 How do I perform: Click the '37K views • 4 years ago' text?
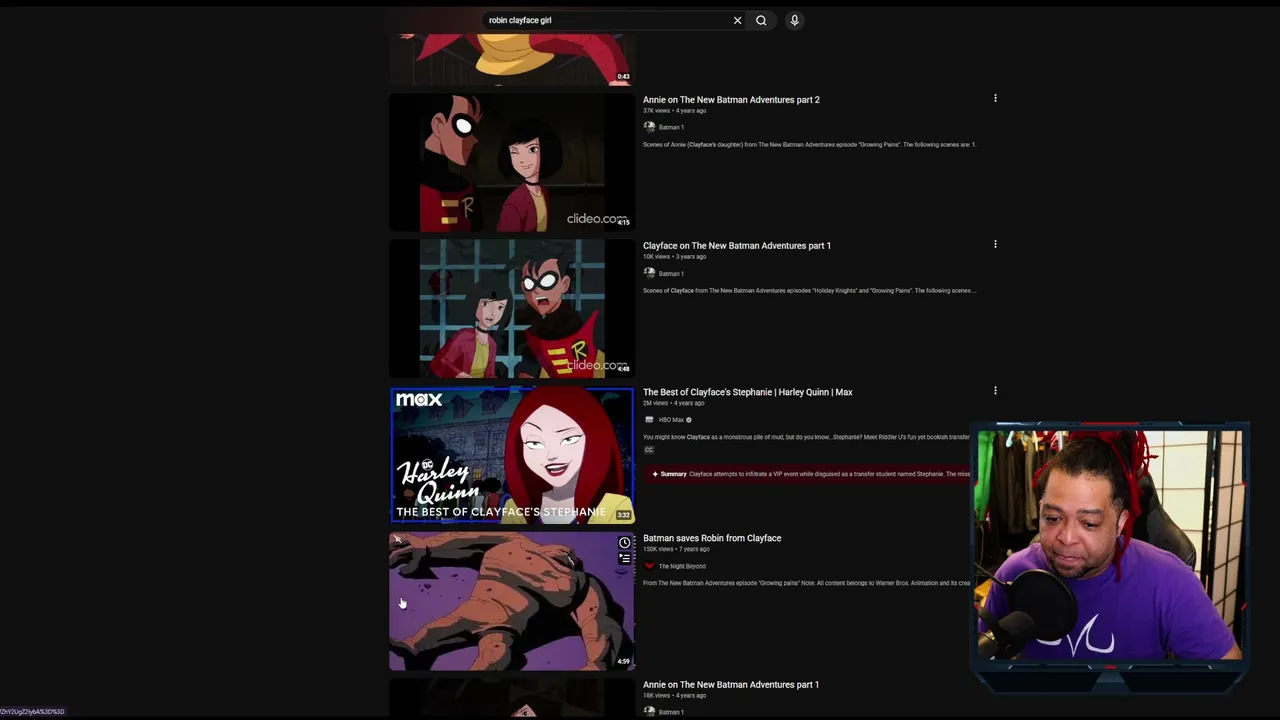[x=674, y=111]
